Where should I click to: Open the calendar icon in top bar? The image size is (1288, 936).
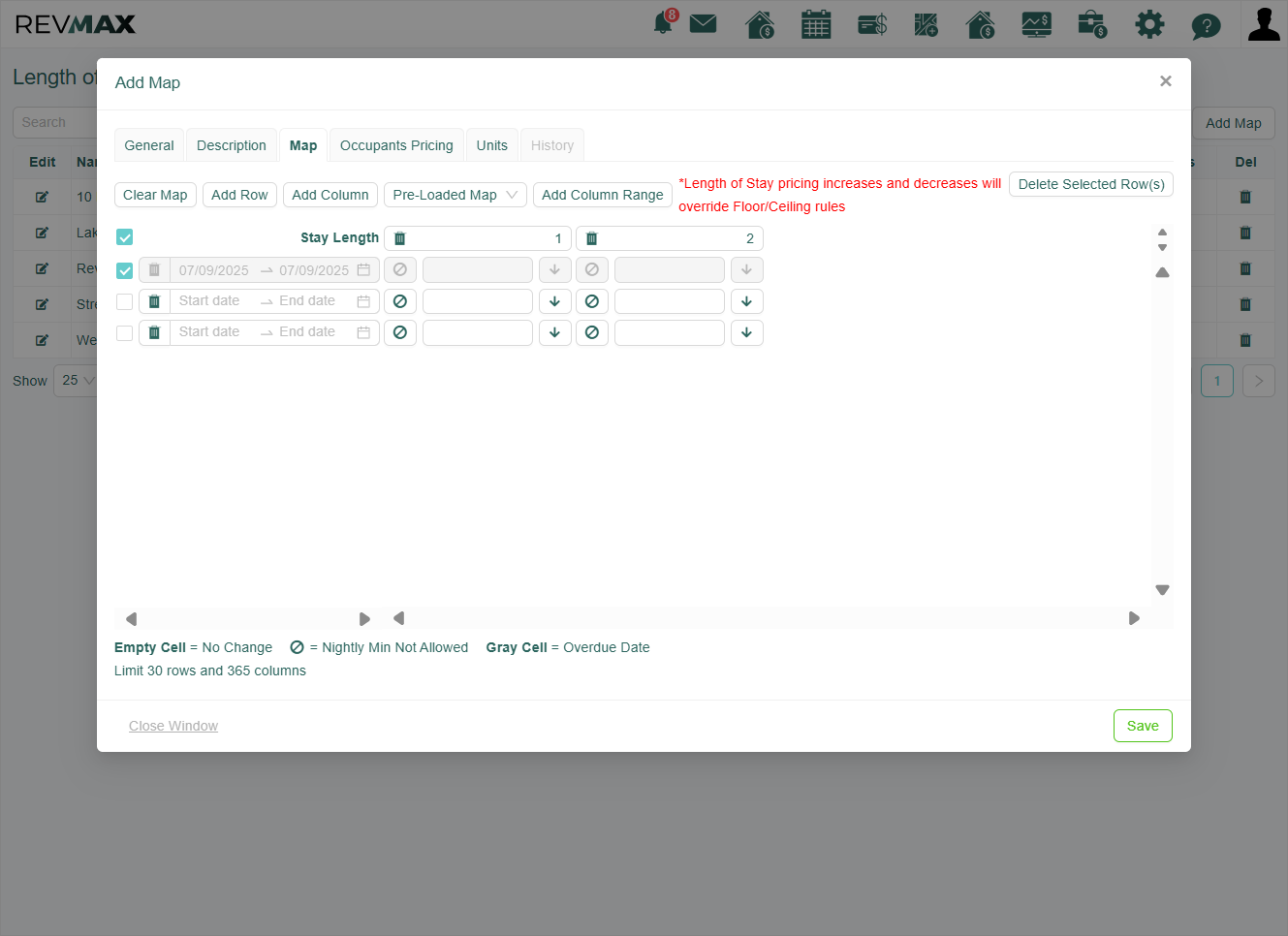point(816,24)
